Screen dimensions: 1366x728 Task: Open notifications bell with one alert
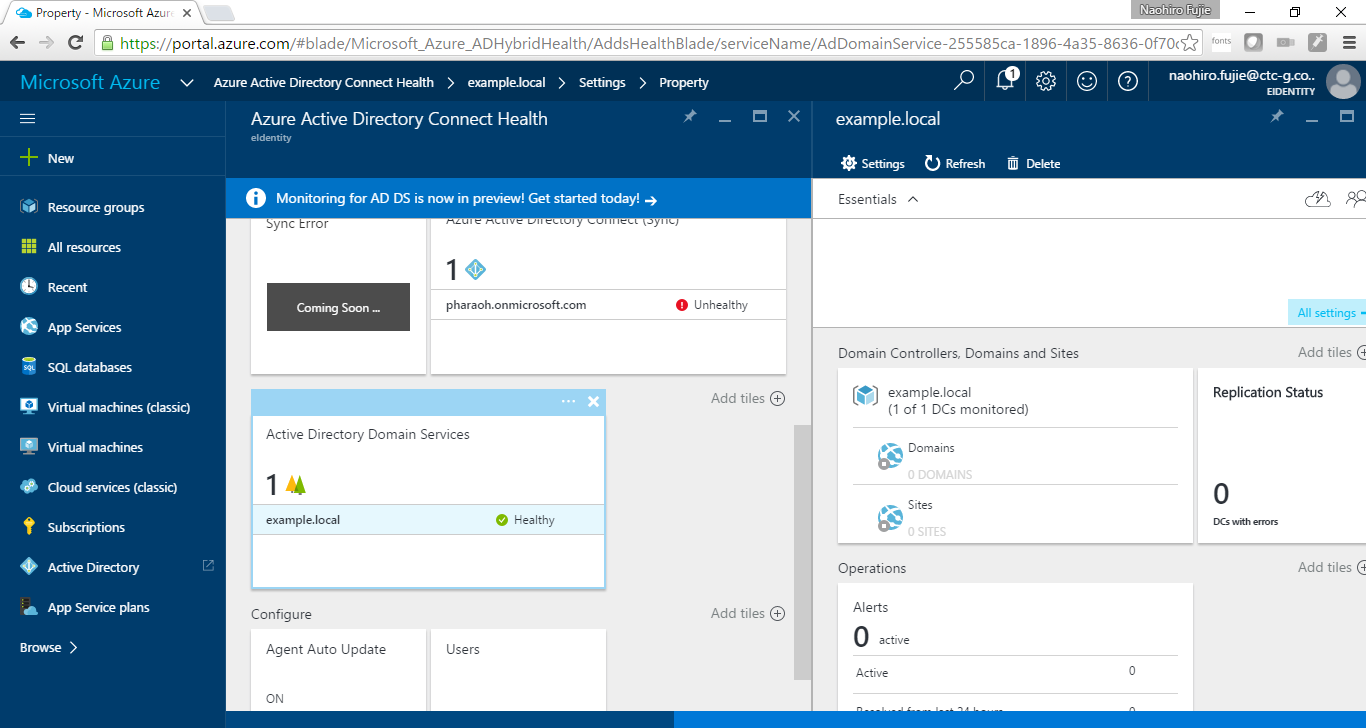click(x=1005, y=82)
